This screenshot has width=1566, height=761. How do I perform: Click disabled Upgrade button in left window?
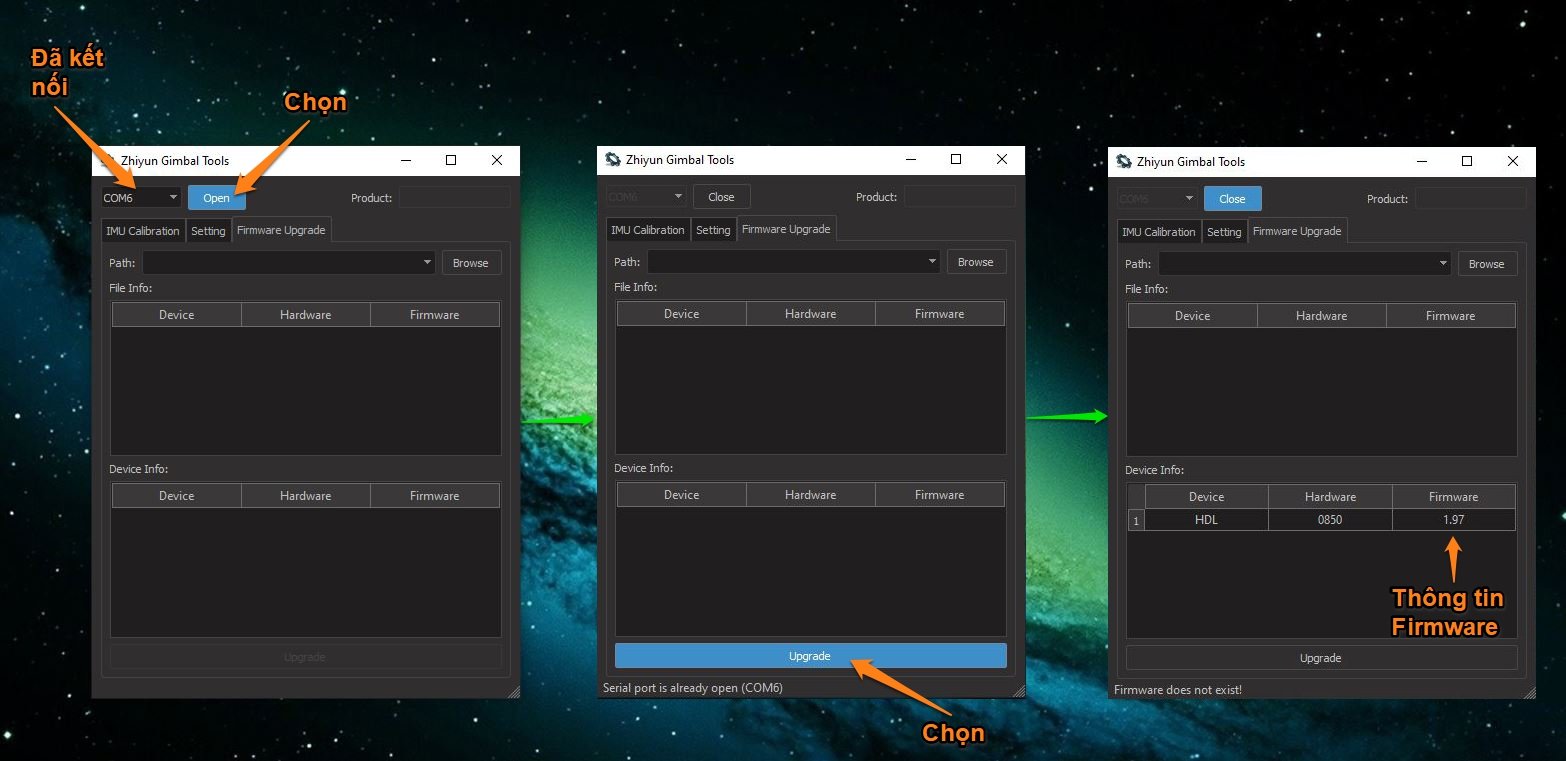click(x=305, y=657)
